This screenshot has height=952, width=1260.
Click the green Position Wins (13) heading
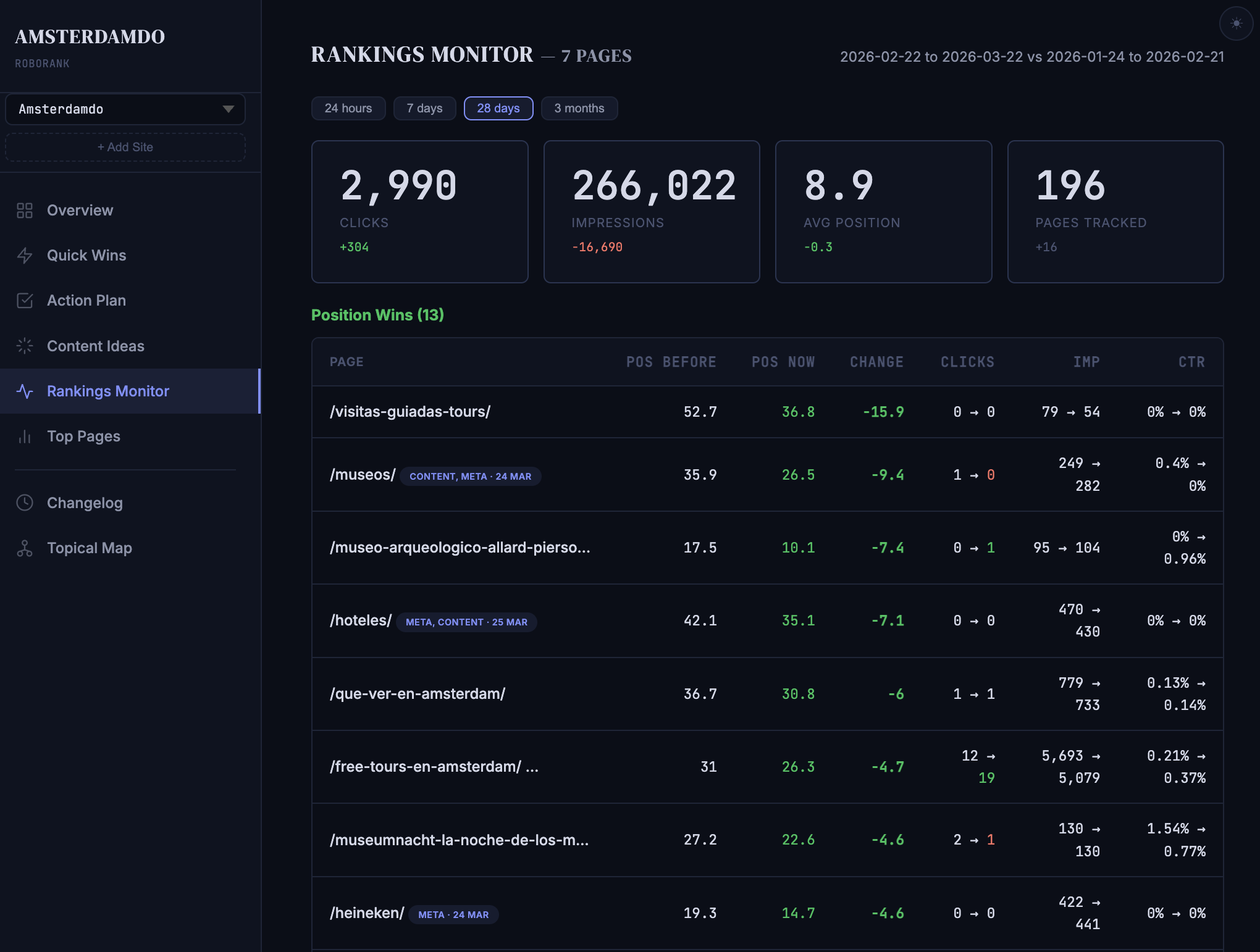click(x=377, y=315)
